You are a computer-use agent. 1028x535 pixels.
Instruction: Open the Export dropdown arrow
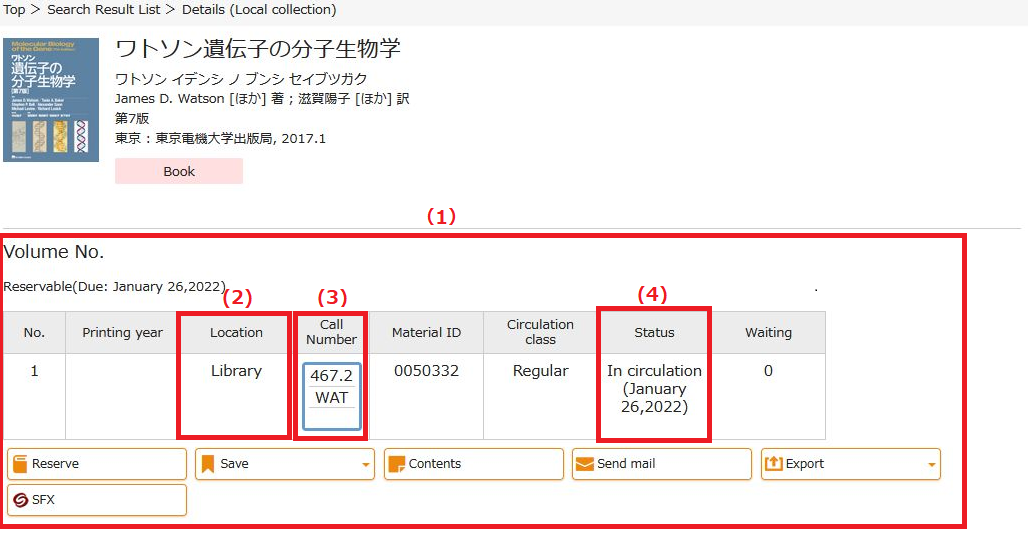[931, 465]
